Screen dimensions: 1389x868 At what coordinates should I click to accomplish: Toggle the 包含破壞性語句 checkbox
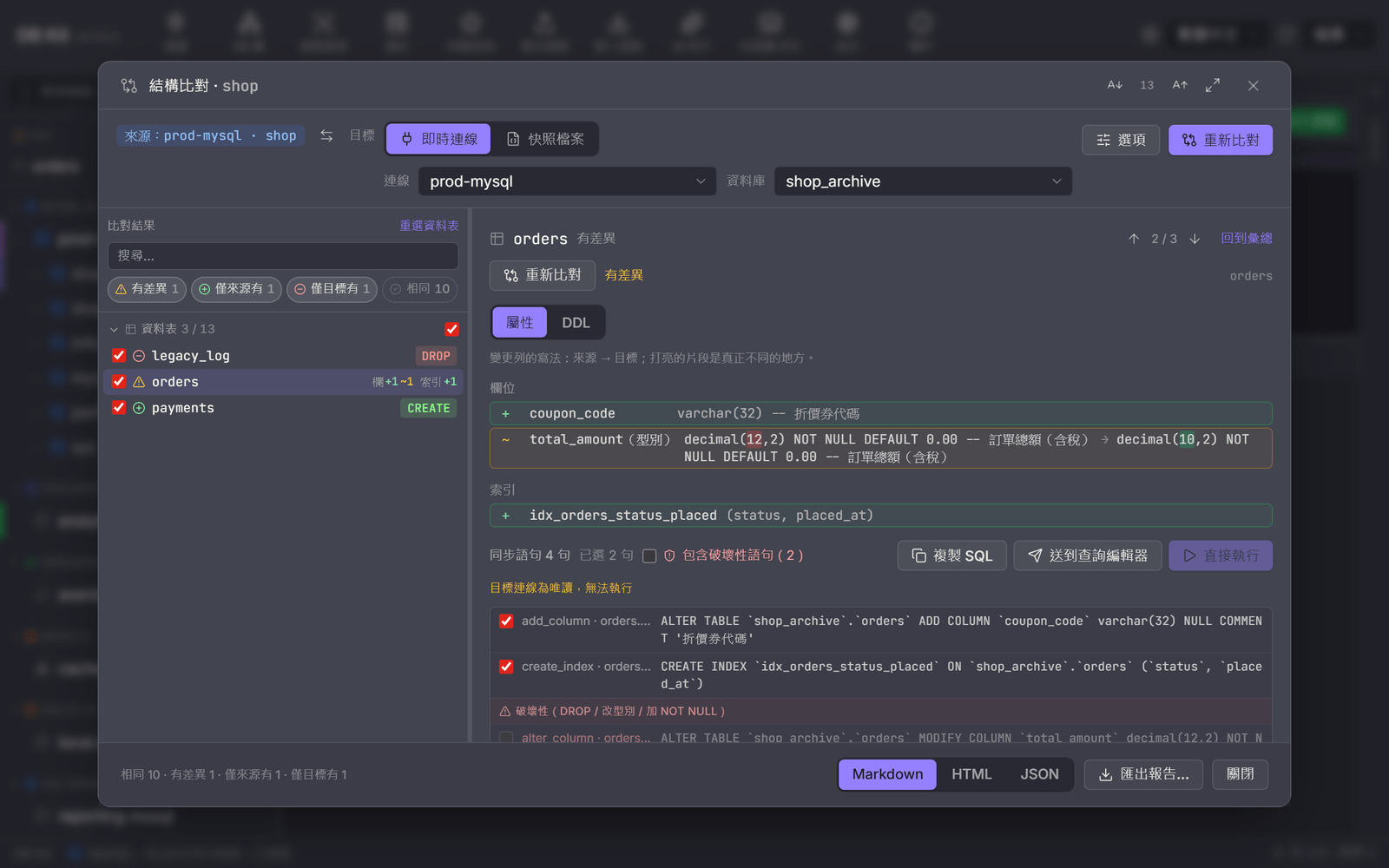(x=649, y=556)
